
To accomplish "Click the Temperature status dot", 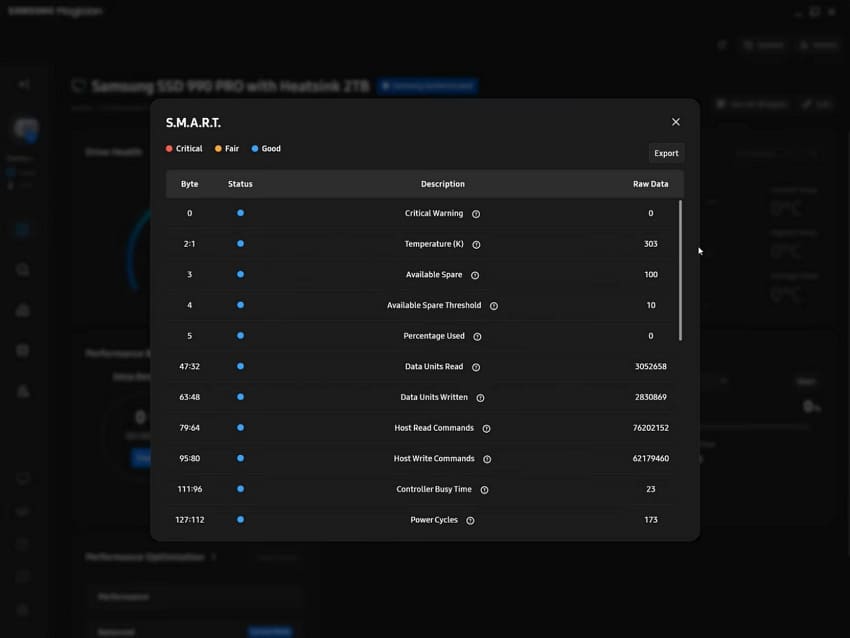I will click(x=240, y=243).
